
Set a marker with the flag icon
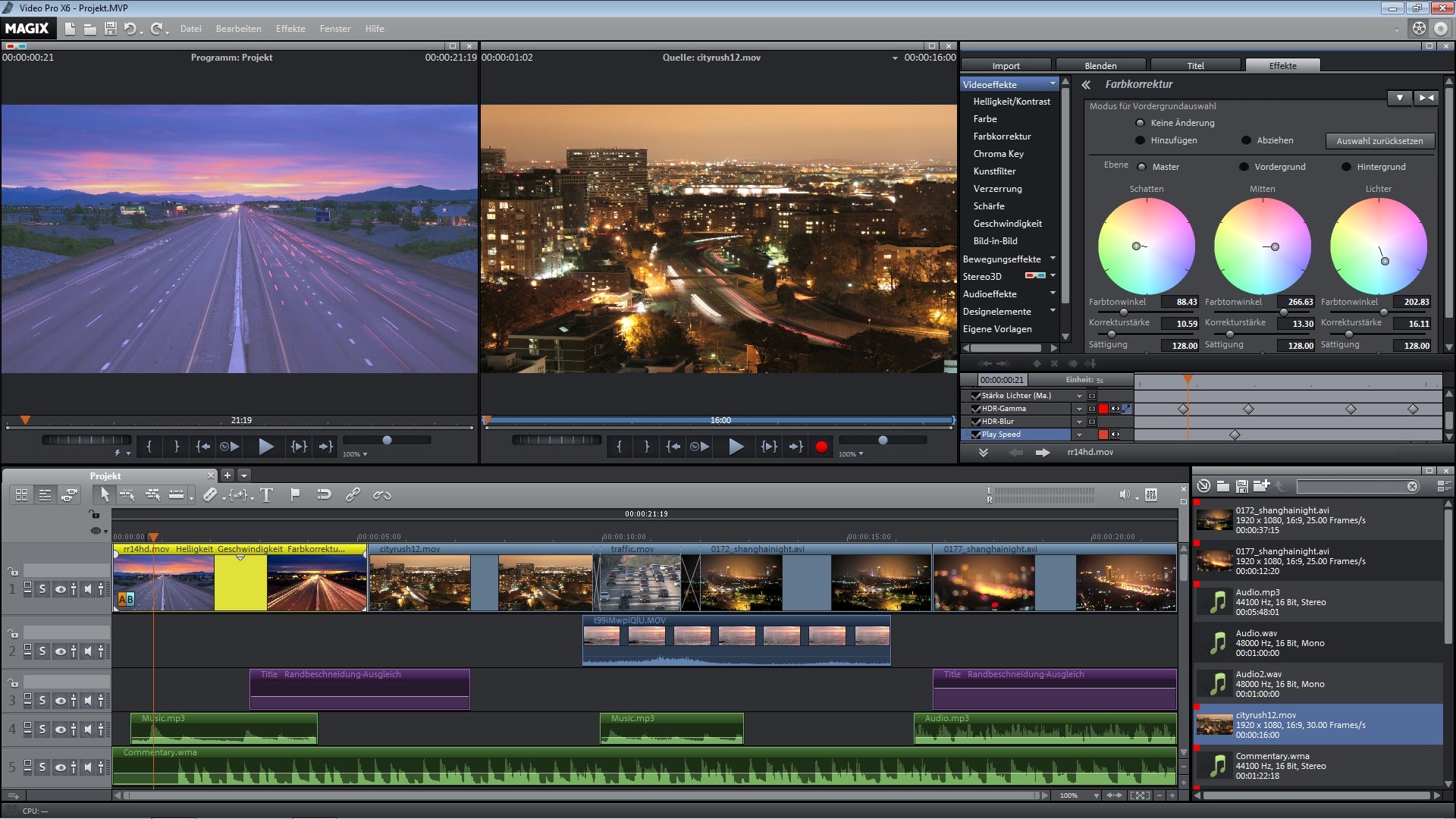295,495
